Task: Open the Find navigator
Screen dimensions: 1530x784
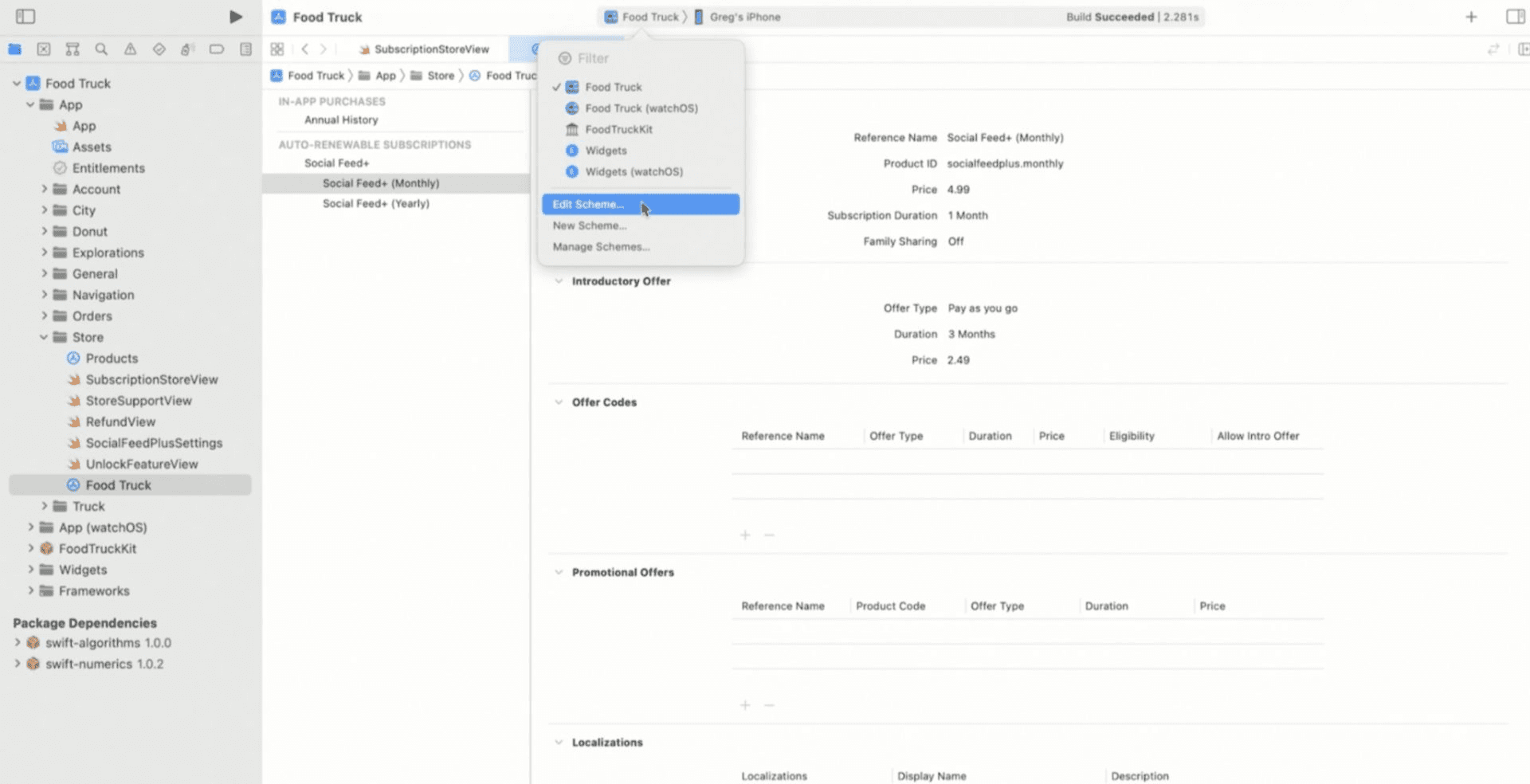Action: pyautogui.click(x=101, y=49)
